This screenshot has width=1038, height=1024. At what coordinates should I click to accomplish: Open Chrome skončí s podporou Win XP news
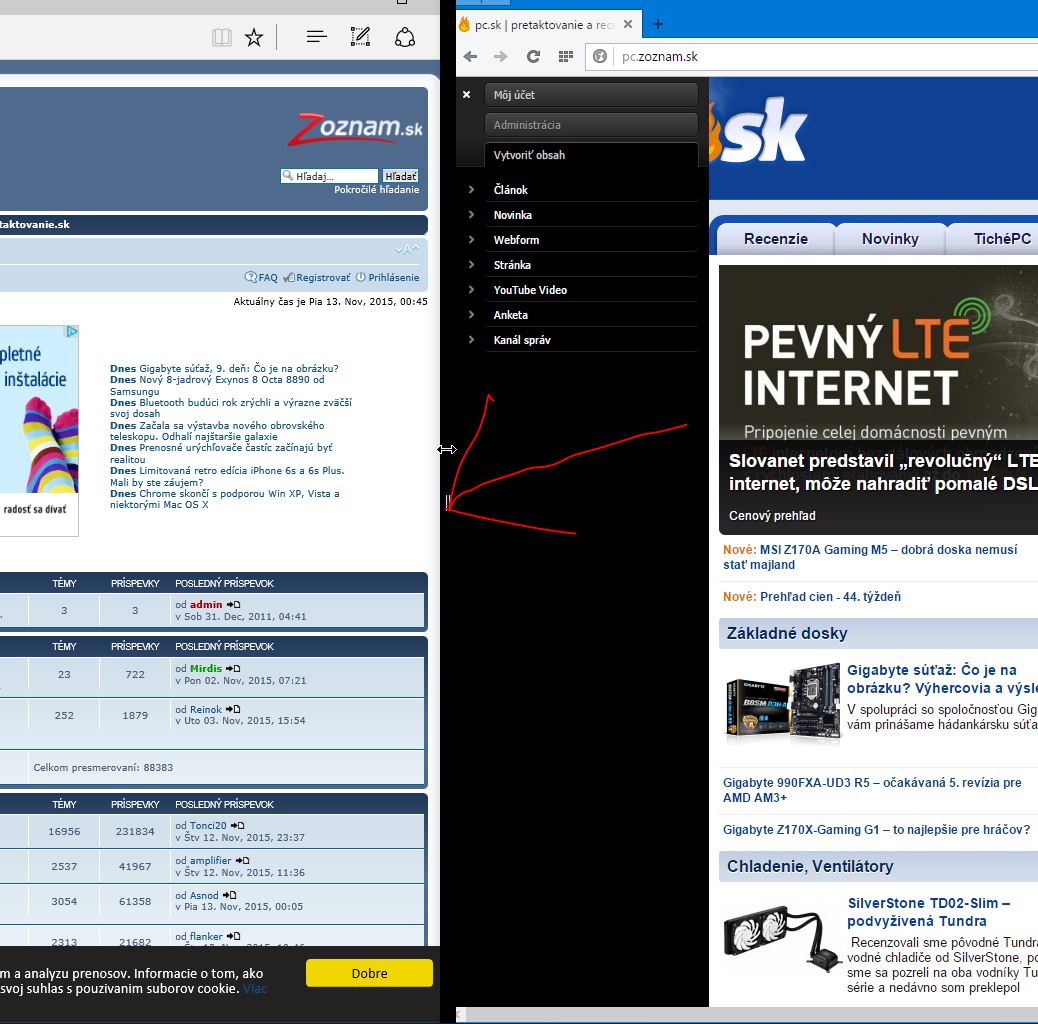click(x=224, y=499)
